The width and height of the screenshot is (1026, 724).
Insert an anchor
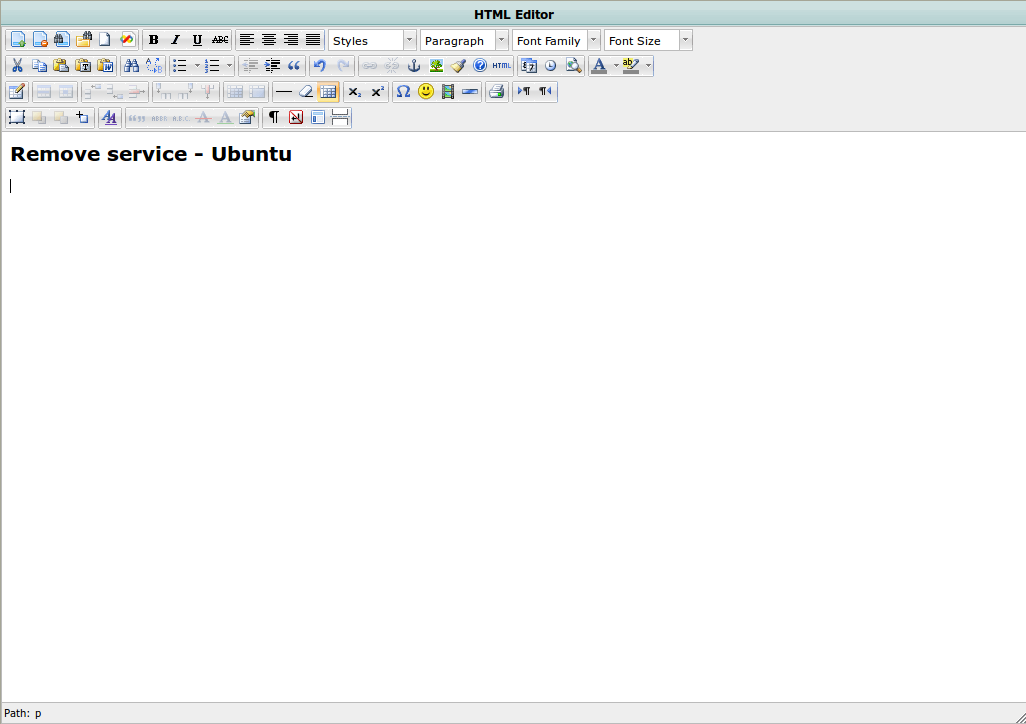(414, 65)
